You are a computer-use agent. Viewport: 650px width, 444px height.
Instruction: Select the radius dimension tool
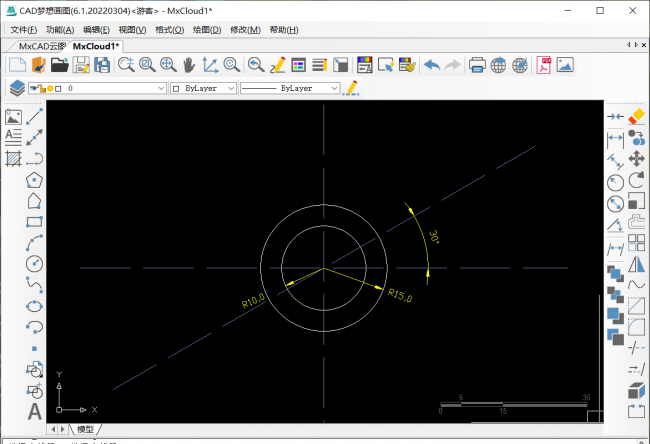615,182
